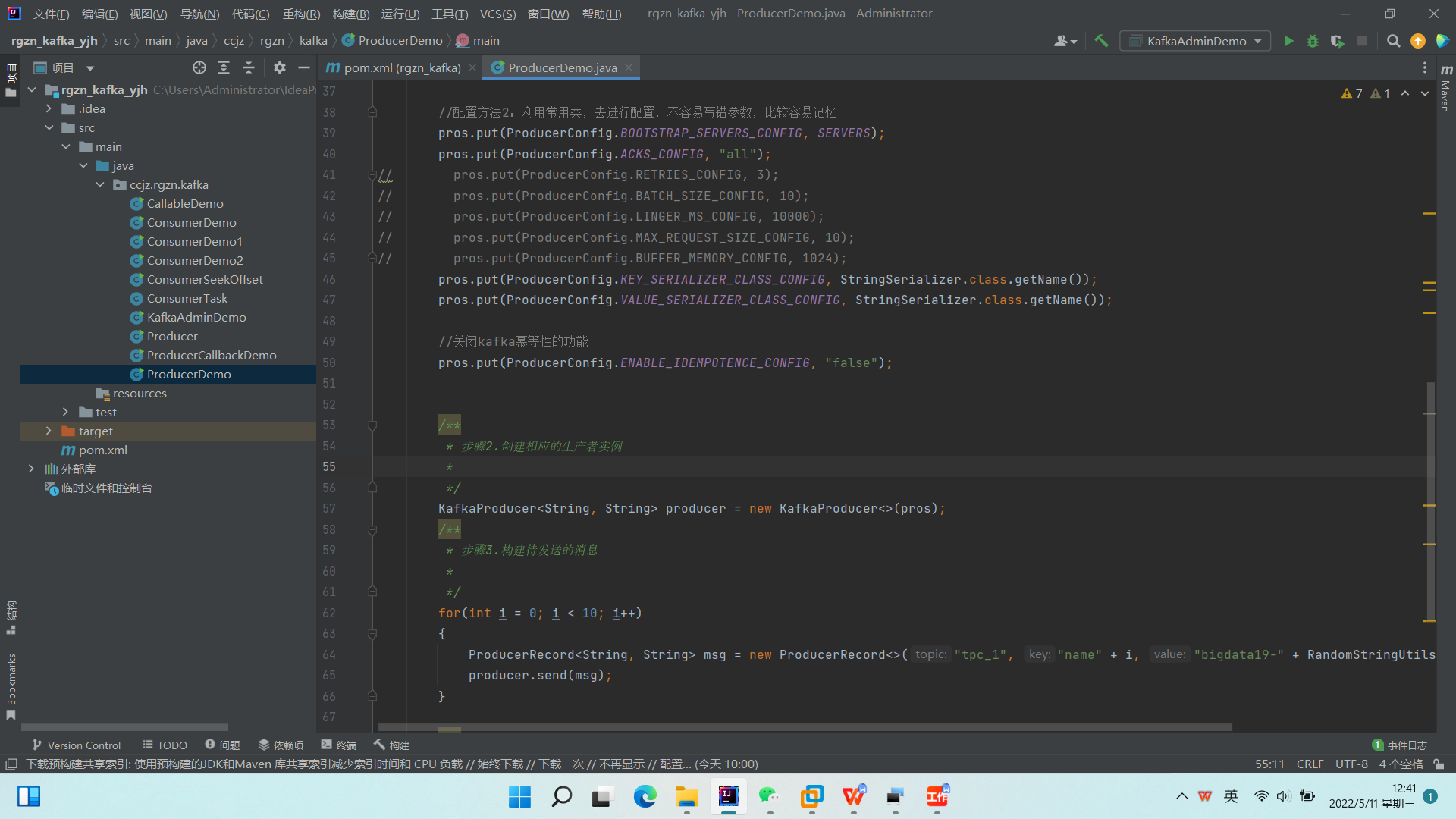
Task: Go to previous highlighted error arrow
Action: [x=1405, y=93]
